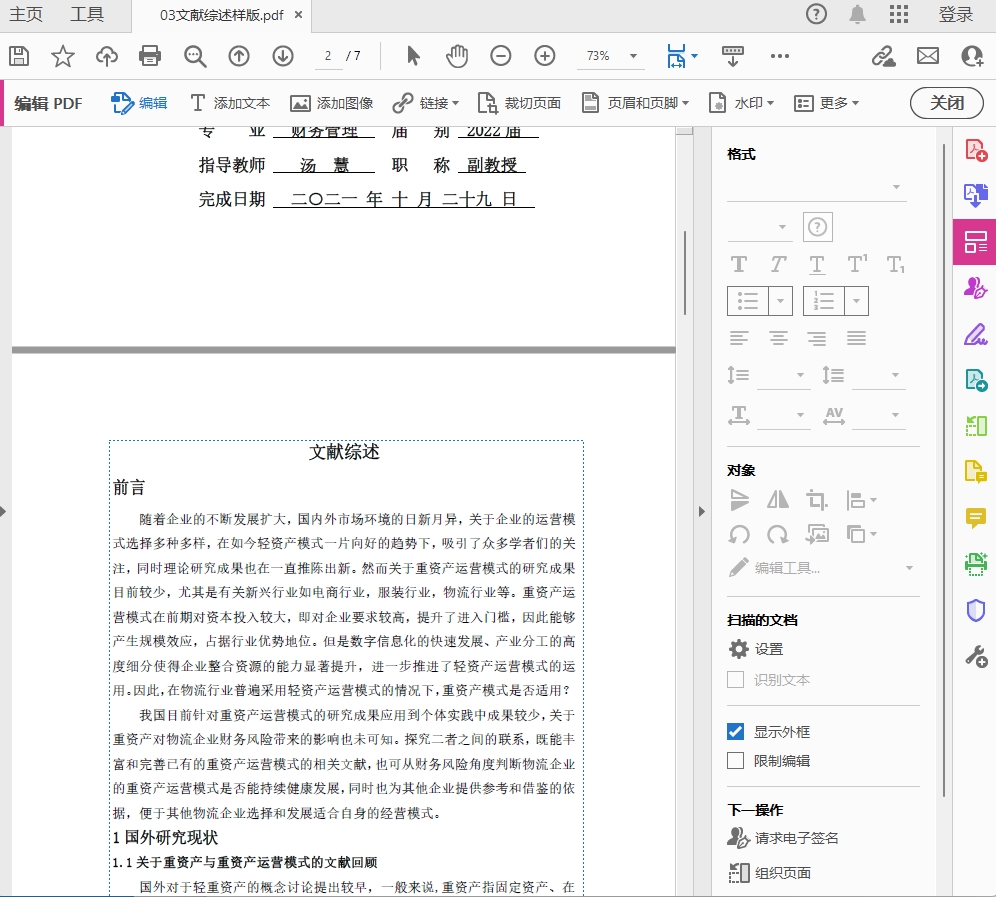This screenshot has width=996, height=897.
Task: Click the zoom in plus icon
Action: point(545,56)
